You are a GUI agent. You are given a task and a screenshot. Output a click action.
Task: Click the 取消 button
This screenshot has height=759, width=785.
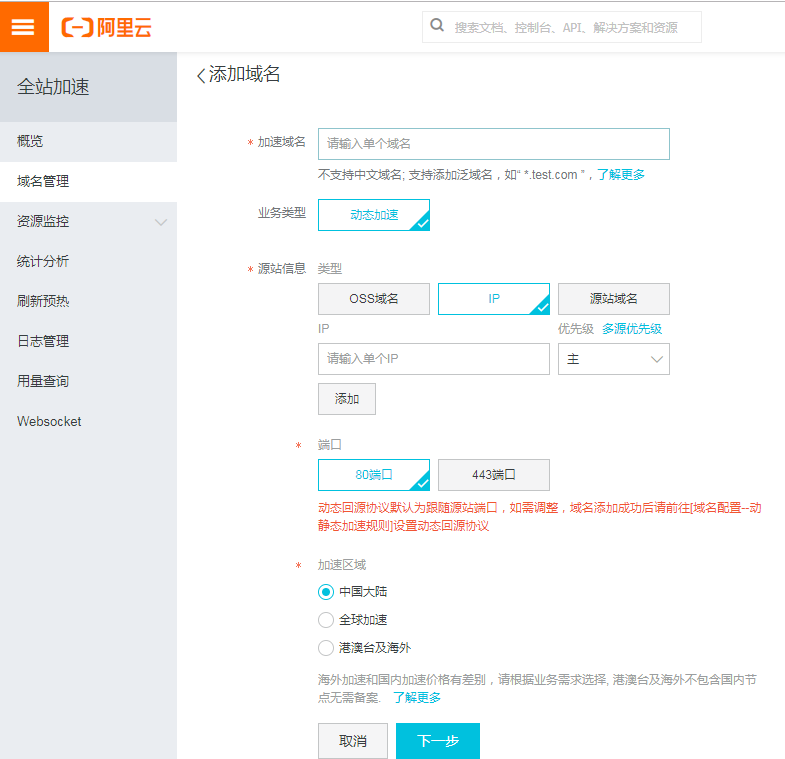coord(352,741)
